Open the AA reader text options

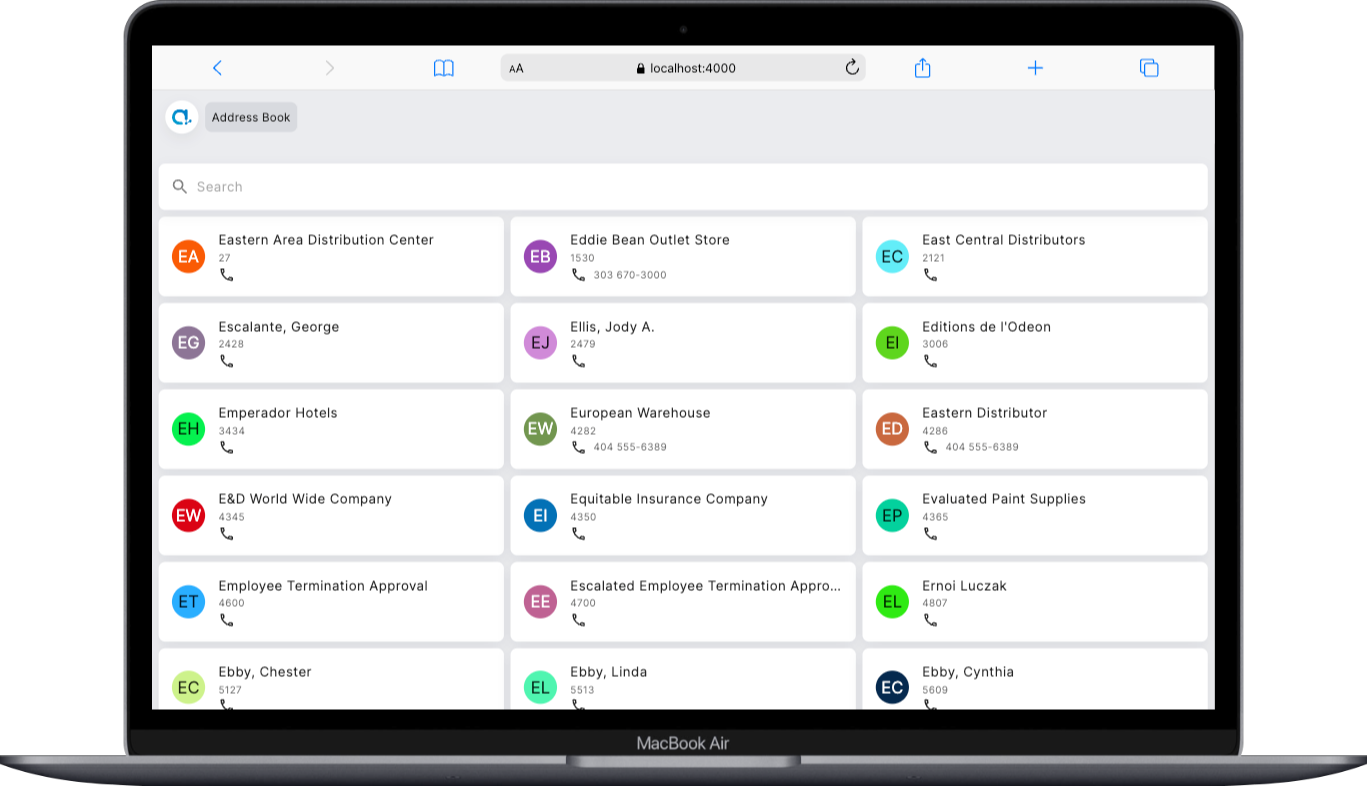point(516,69)
